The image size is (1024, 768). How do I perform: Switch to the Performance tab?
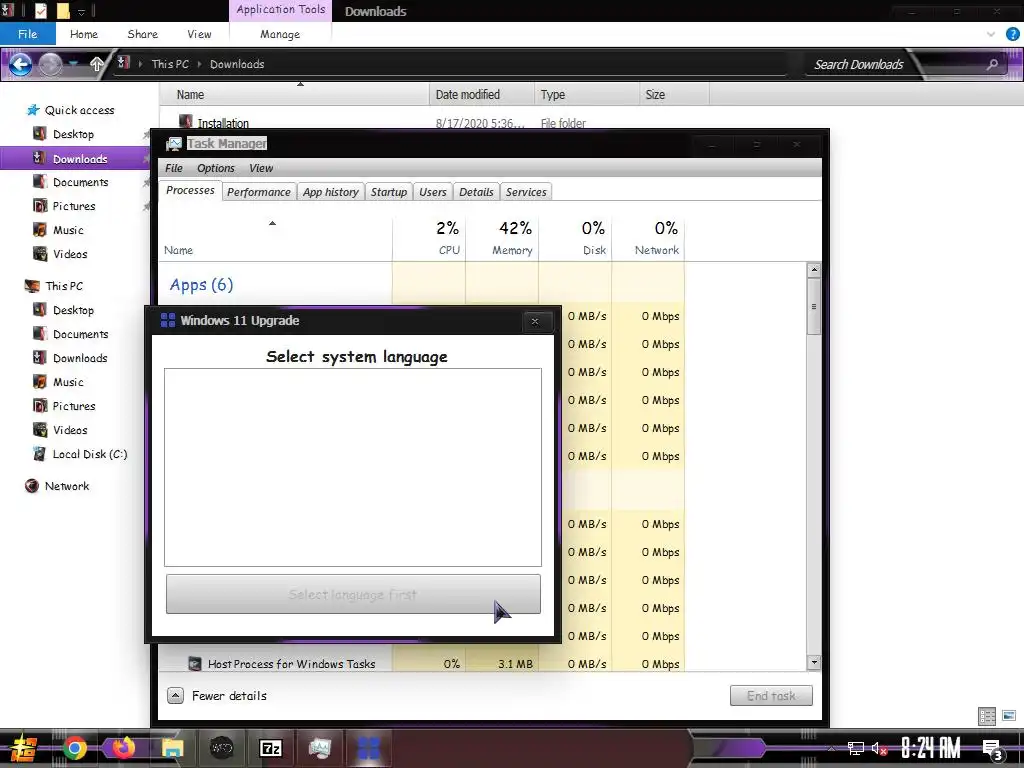tap(259, 192)
